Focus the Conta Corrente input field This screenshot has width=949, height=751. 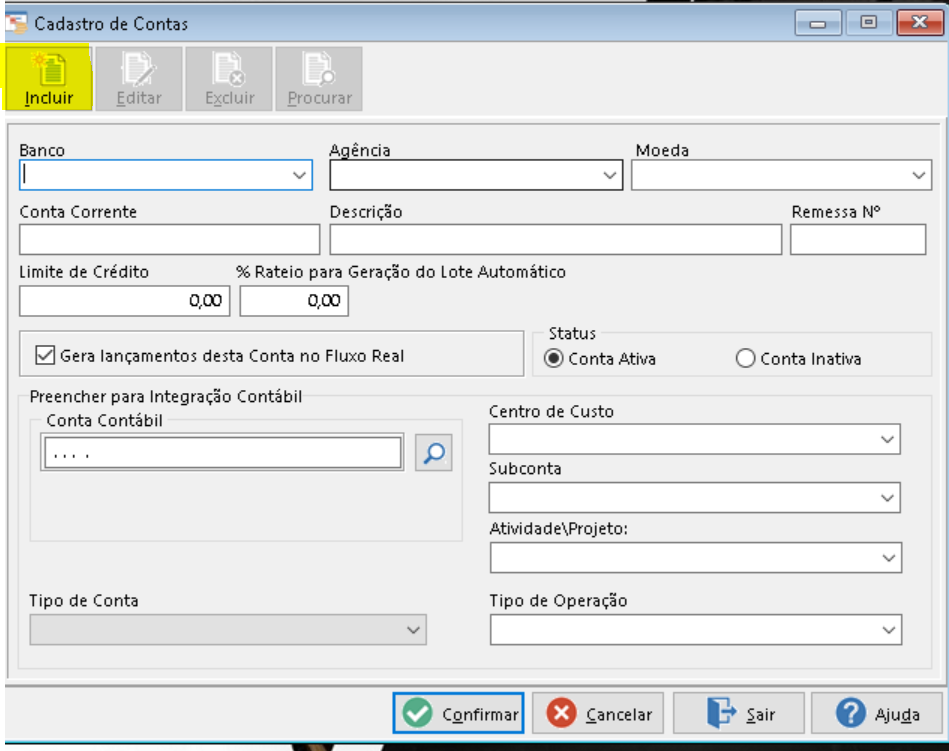169,239
